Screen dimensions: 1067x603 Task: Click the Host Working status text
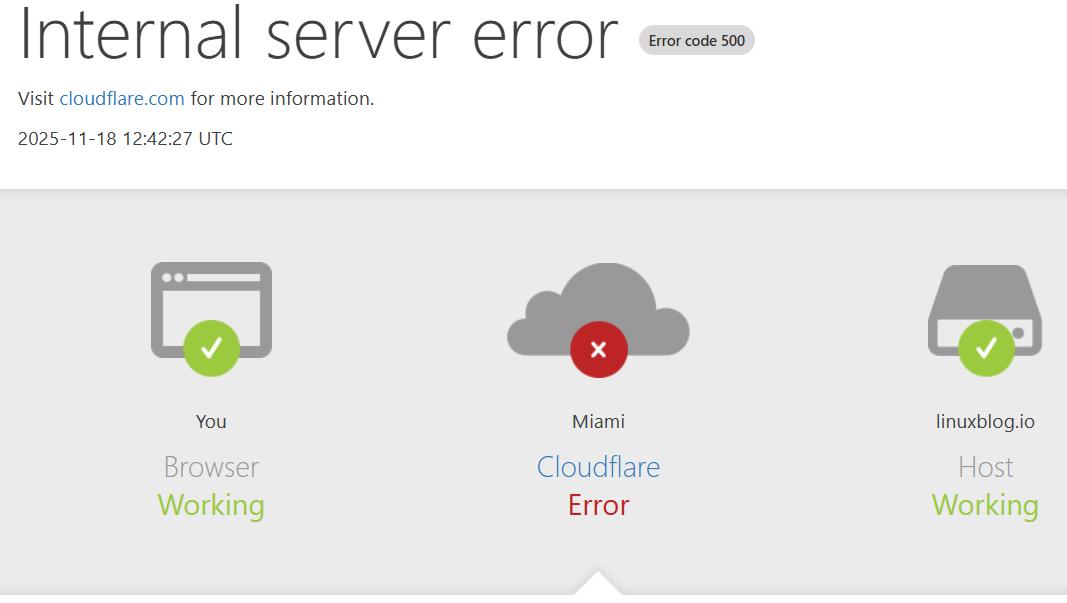pos(984,487)
